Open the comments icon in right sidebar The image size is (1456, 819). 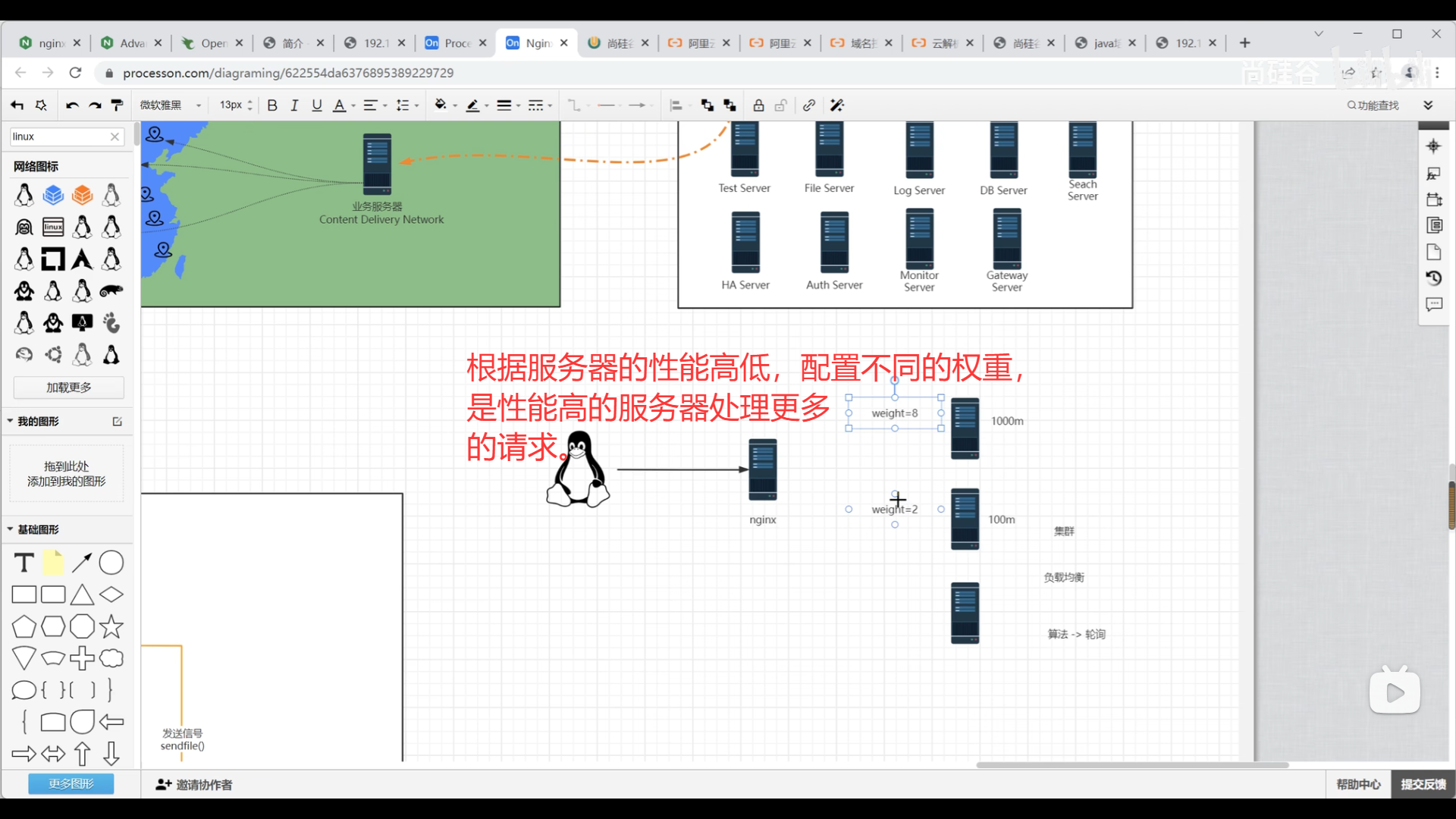click(x=1433, y=304)
